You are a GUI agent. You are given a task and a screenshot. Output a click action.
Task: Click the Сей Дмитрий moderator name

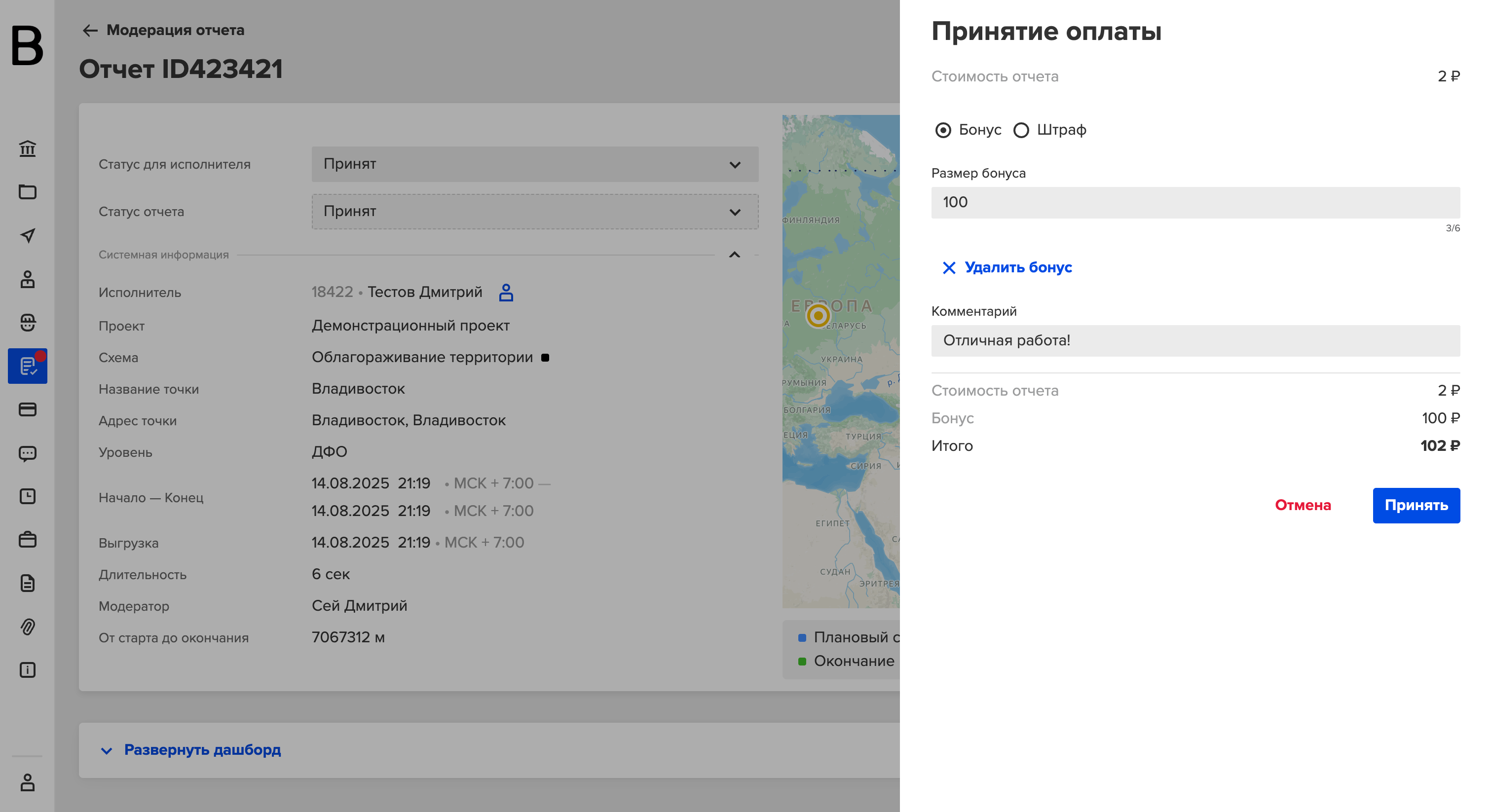(x=359, y=606)
